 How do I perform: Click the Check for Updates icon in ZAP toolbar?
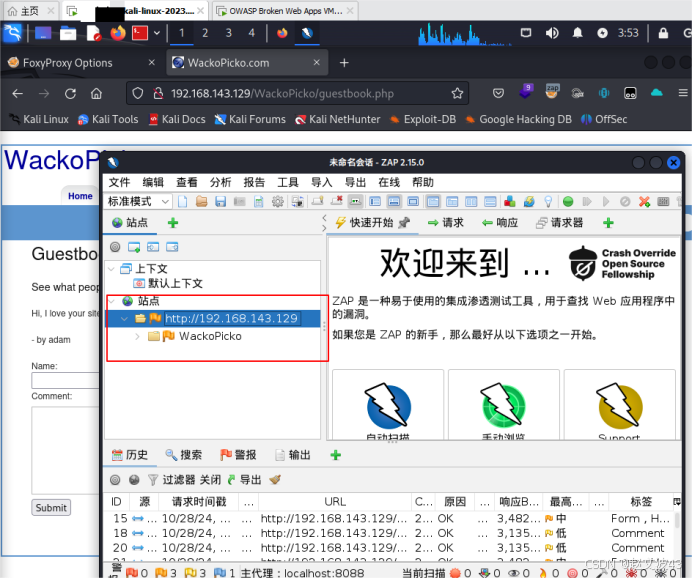click(x=529, y=202)
